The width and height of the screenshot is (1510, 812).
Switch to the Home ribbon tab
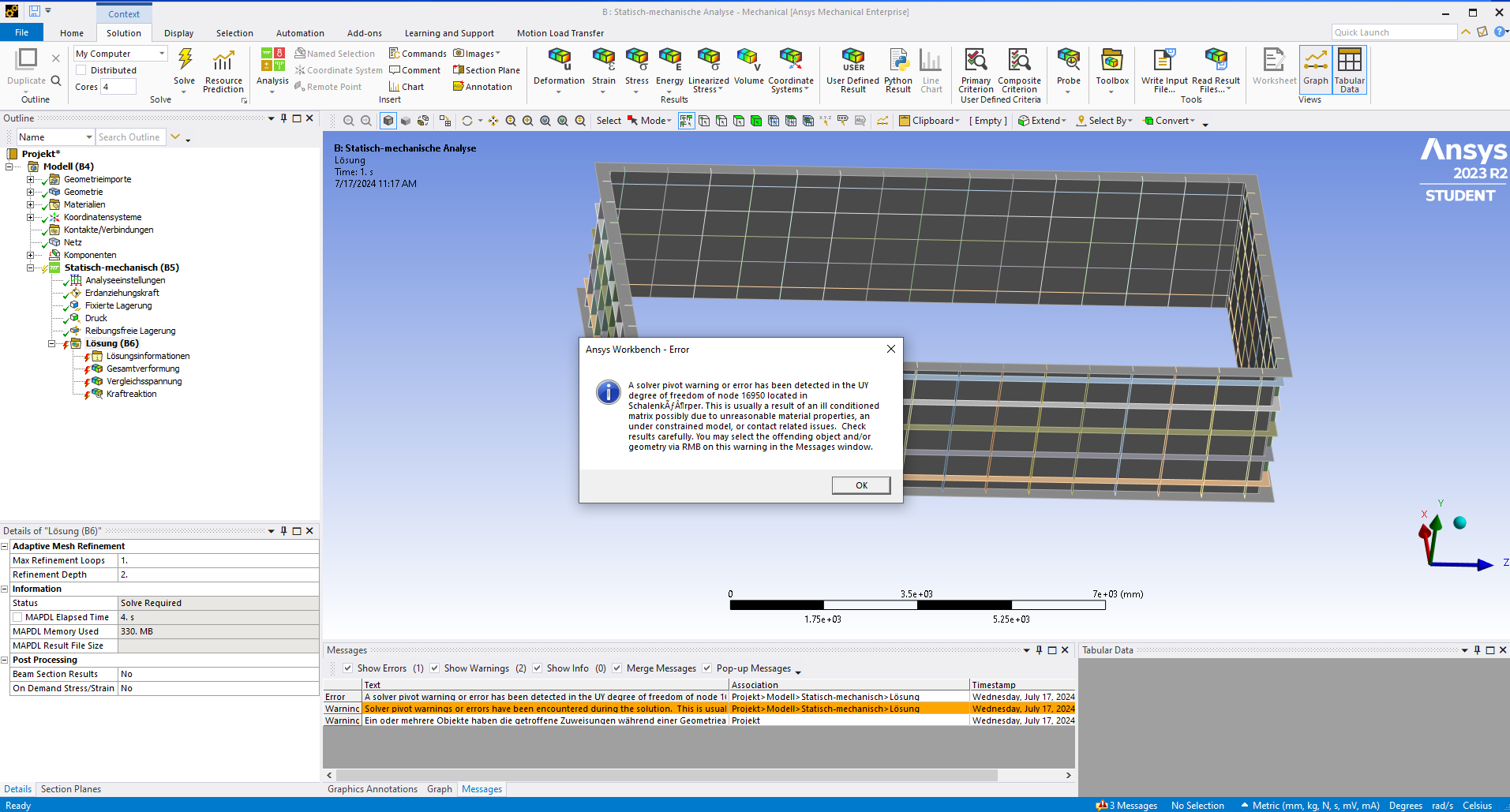point(72,33)
